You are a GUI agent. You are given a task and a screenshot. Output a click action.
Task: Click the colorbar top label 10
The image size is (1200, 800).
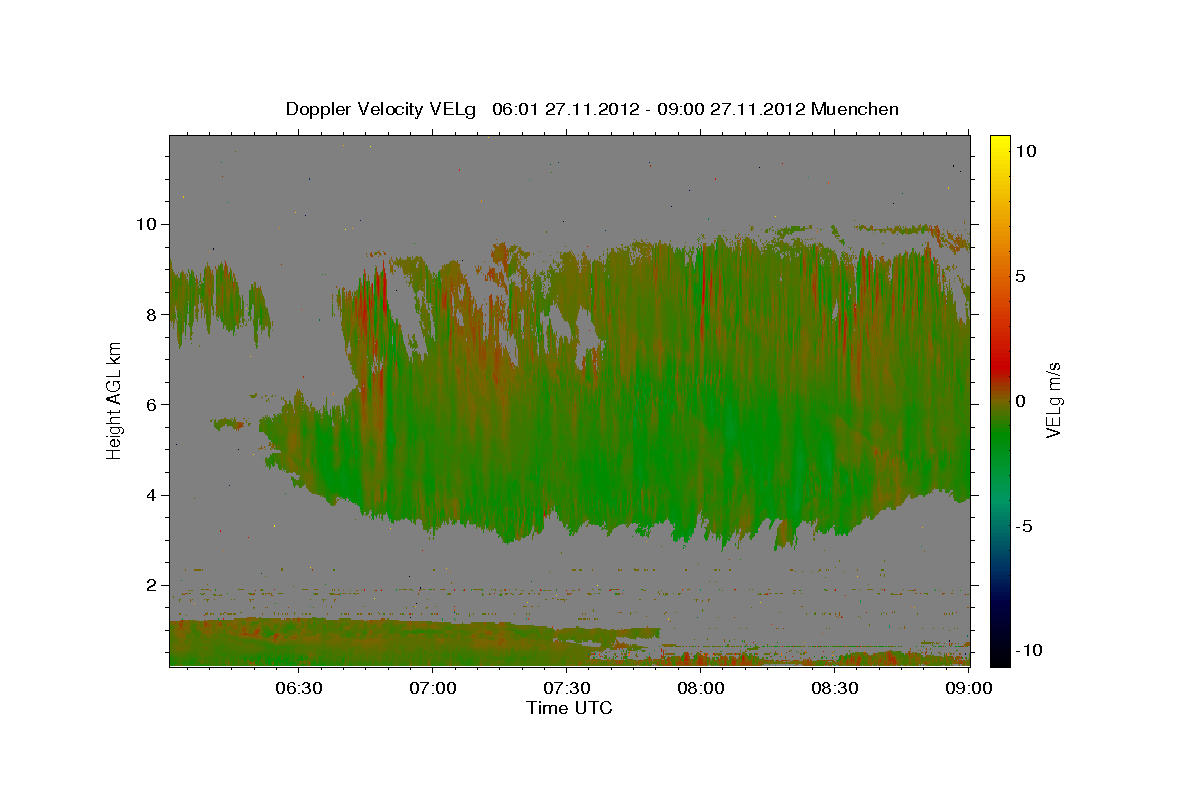pos(1025,151)
